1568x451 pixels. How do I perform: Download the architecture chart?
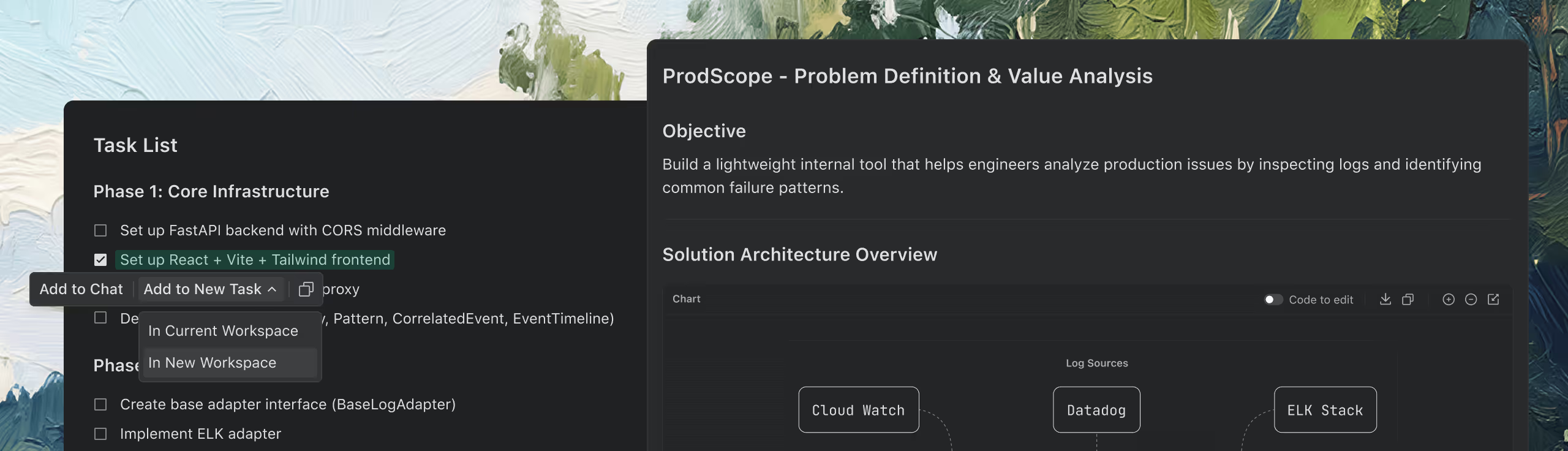(1385, 299)
